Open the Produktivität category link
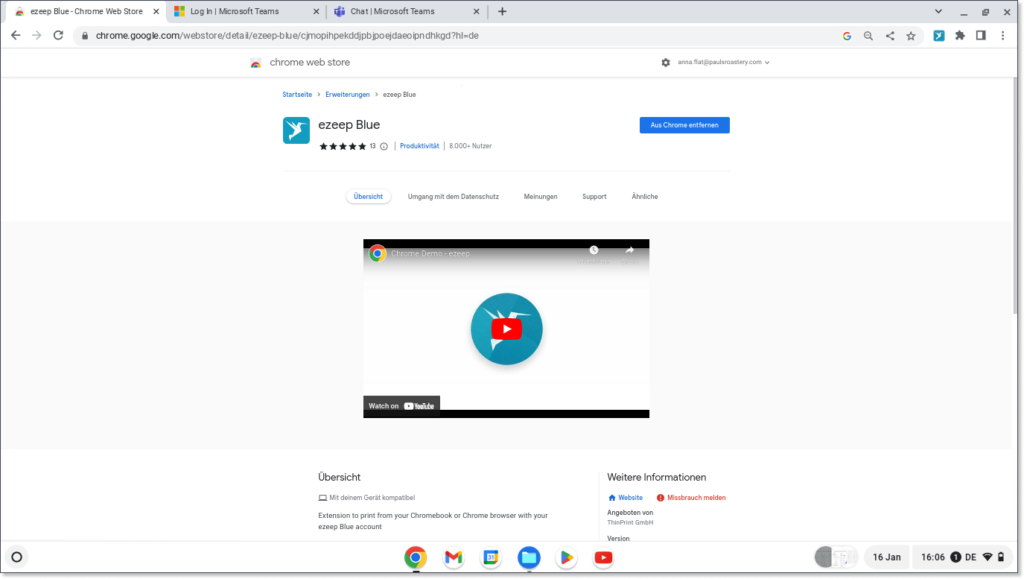 click(419, 146)
